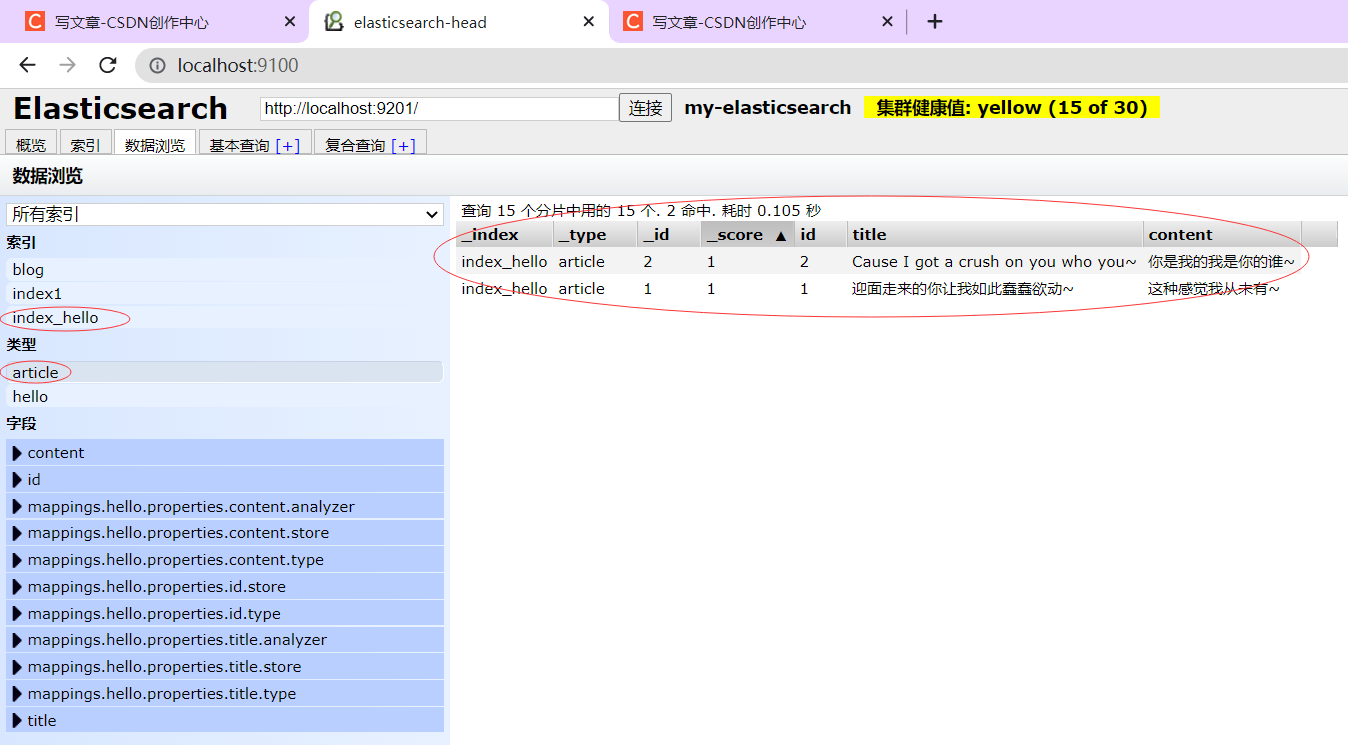
Task: Expand mappings.hello.properties.content.type field
Action: click(225, 560)
